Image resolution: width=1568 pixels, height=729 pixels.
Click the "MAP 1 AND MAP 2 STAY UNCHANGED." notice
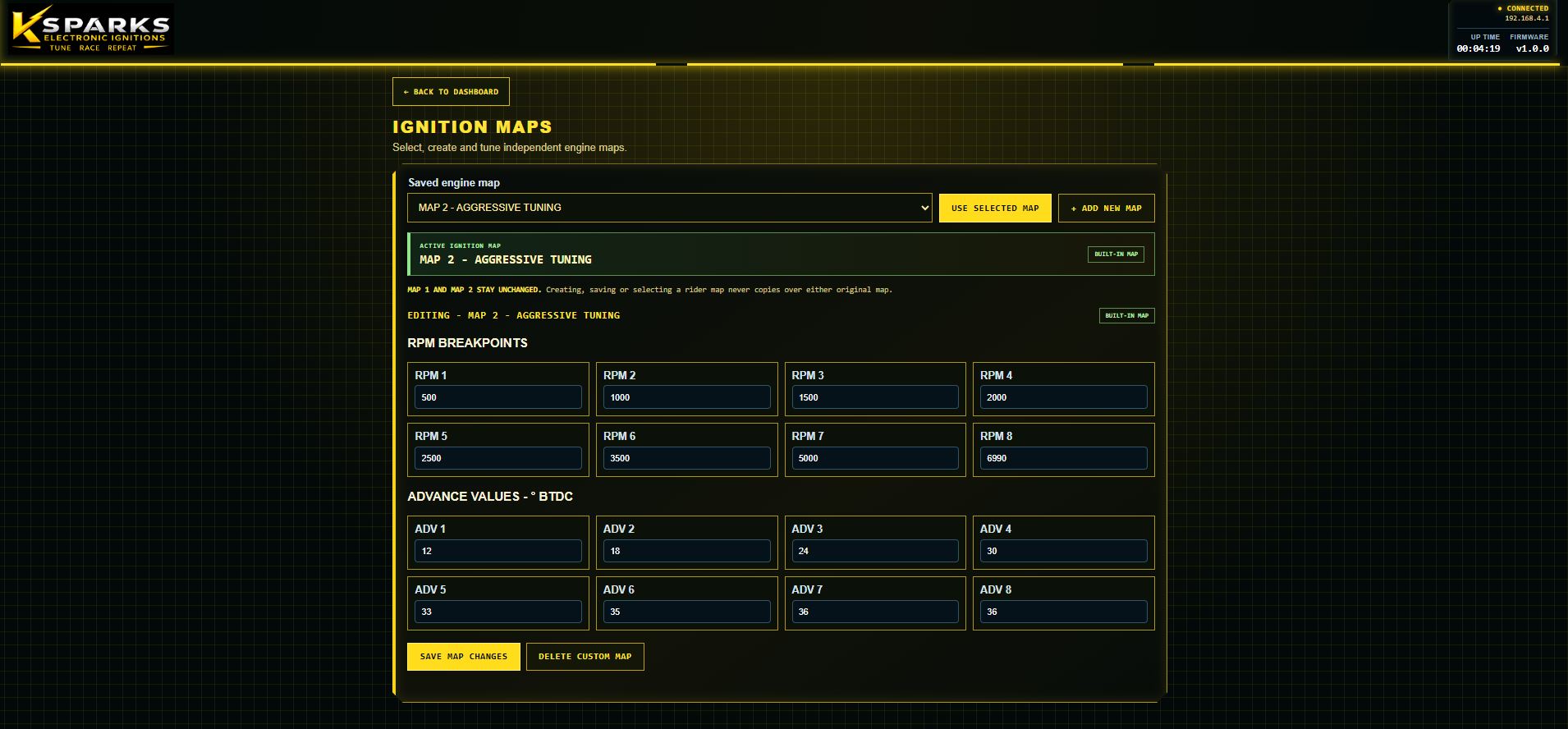[x=475, y=290]
